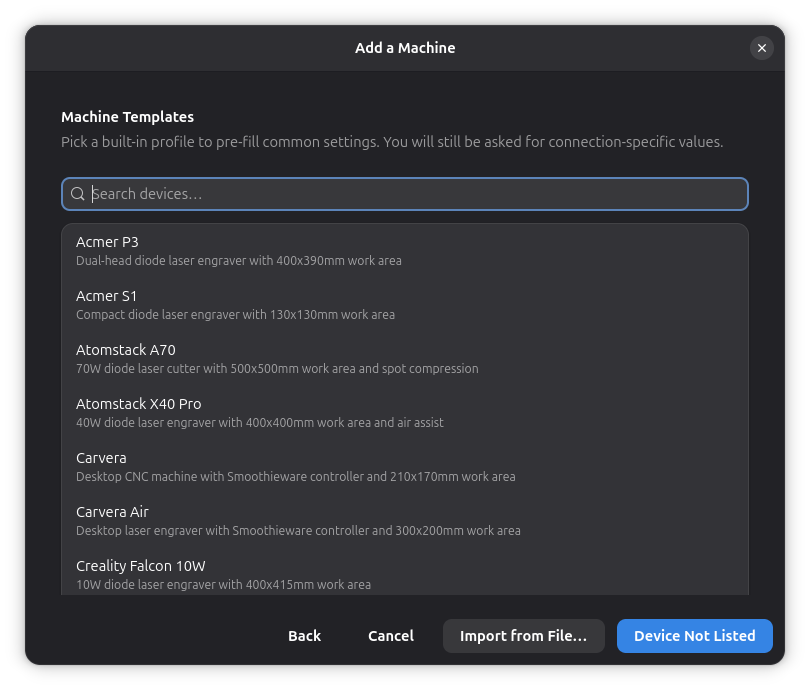Pick the Carvera machine template
The width and height of the screenshot is (810, 690).
(x=405, y=466)
